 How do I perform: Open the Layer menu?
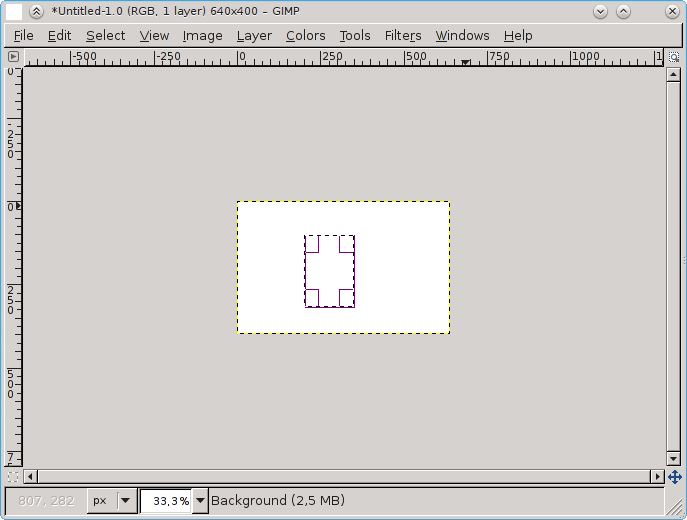(254, 35)
